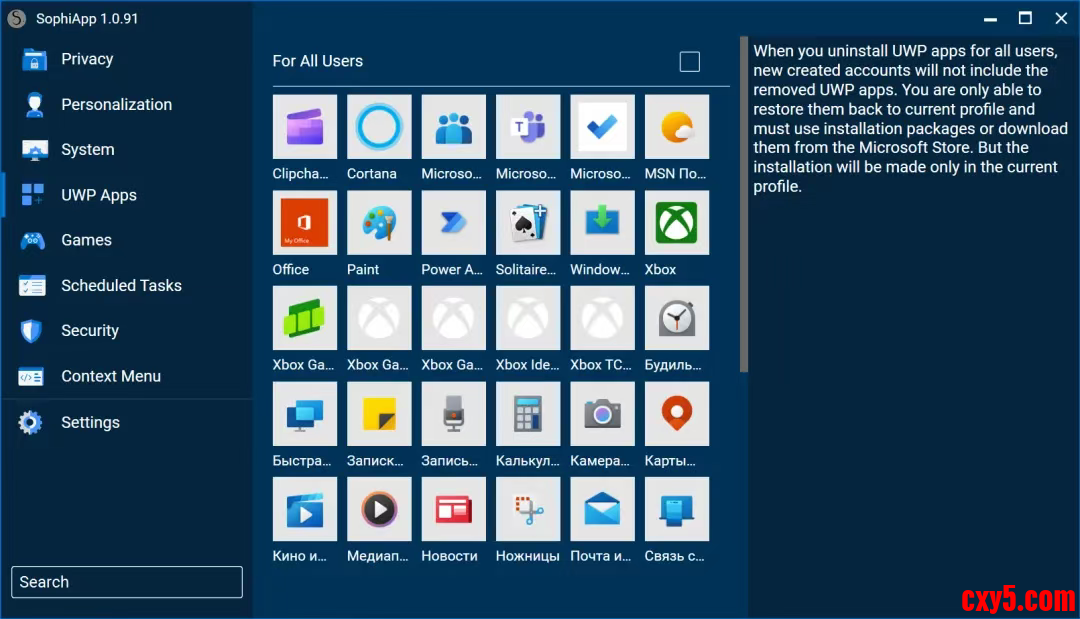The height and width of the screenshot is (619, 1080).
Task: Open the Scheduled Tasks section
Action: [127, 286]
